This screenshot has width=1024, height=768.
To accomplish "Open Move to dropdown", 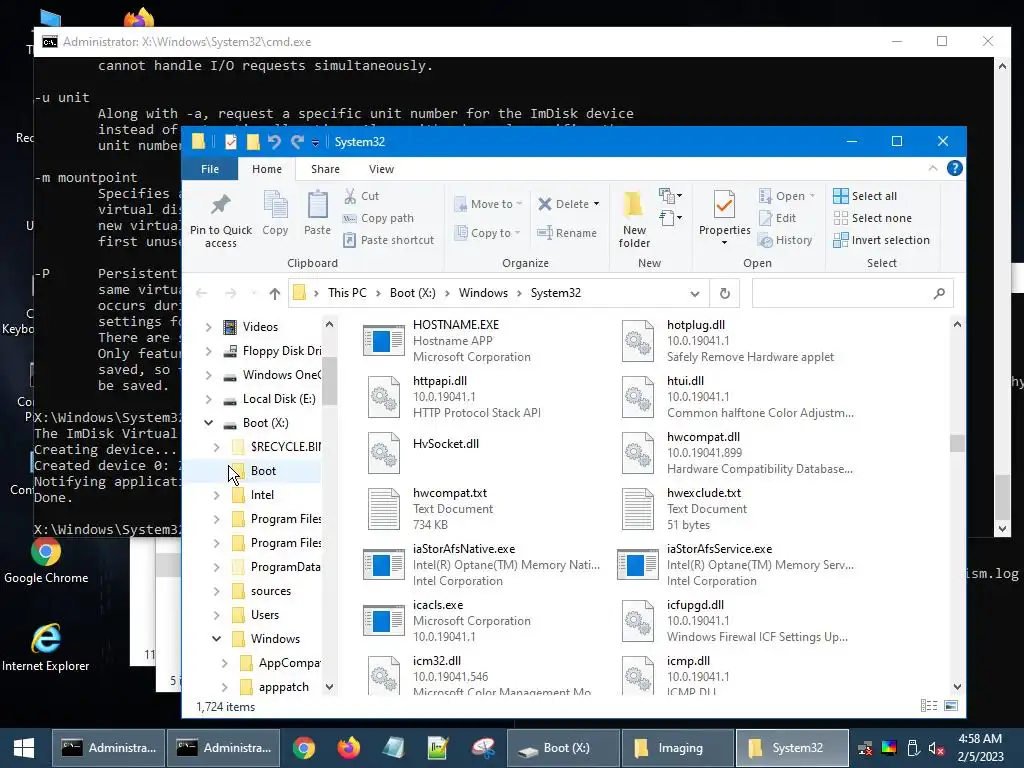I will 488,204.
